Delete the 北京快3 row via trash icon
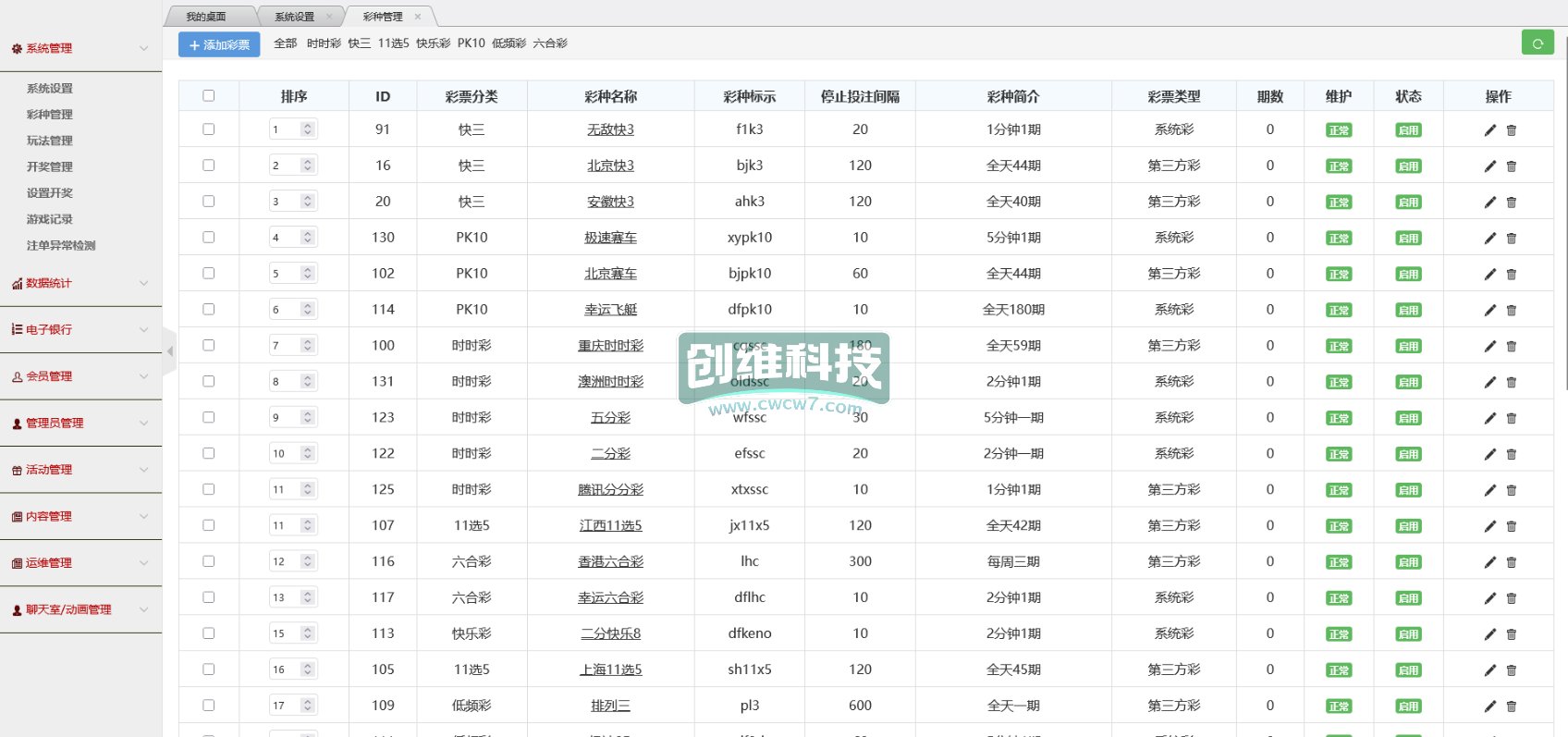 tap(1512, 166)
